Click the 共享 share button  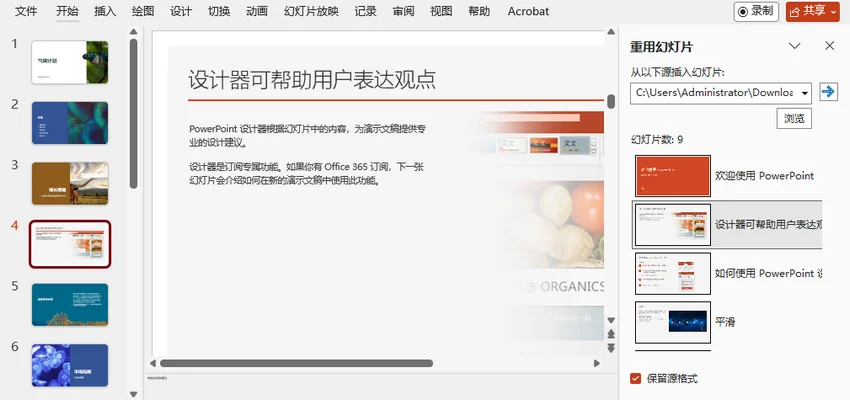813,11
